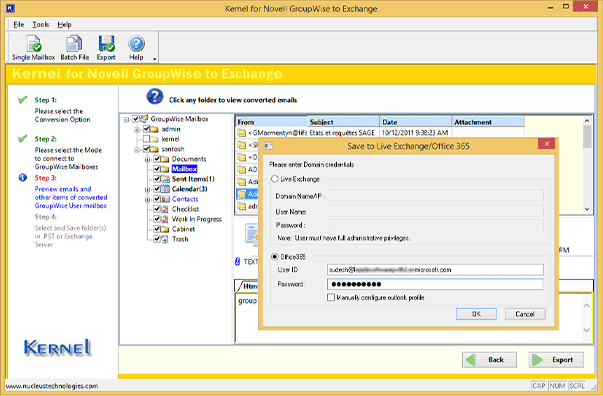Viewport: 603px width, 396px height.
Task: Open the Help toolbar icon
Action: click(136, 43)
